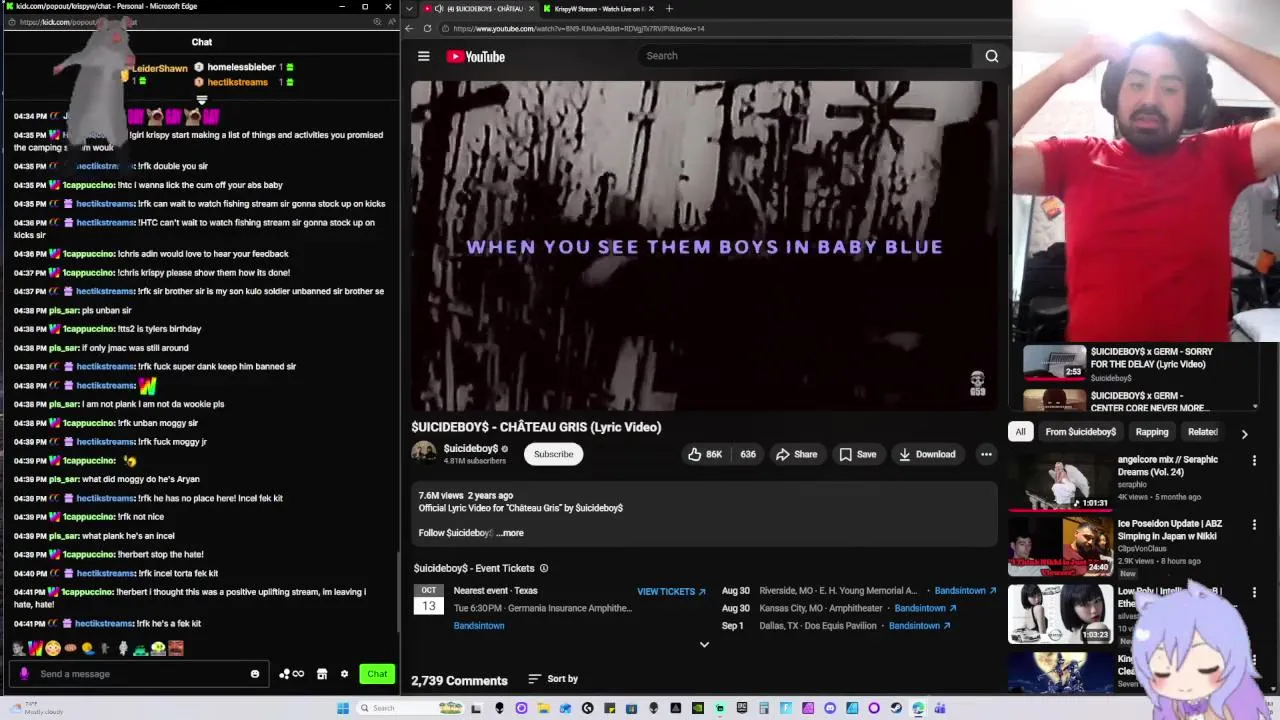Select the All filter chip
Image resolution: width=1280 pixels, height=720 pixels.
(1020, 432)
